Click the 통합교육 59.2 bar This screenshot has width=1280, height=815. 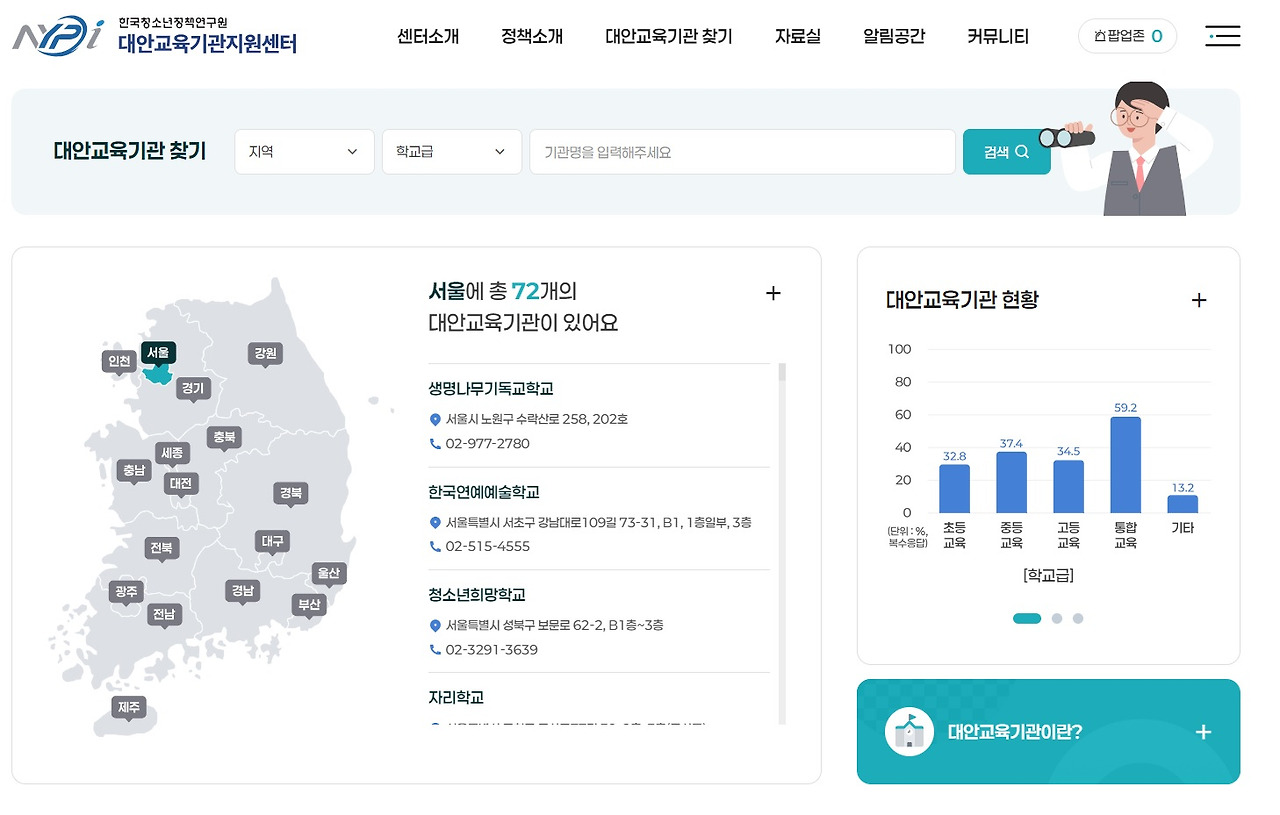pyautogui.click(x=1125, y=465)
